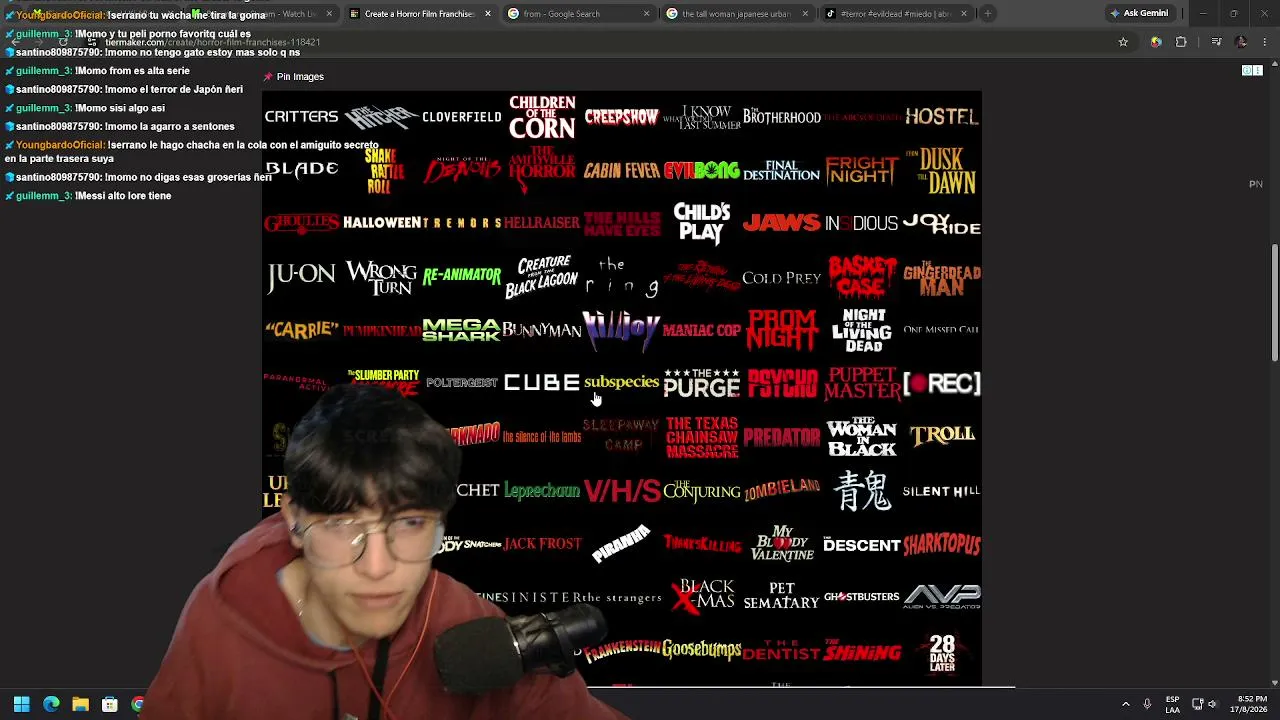
Task: Open the Extensions puzzle icon
Action: point(1181,42)
